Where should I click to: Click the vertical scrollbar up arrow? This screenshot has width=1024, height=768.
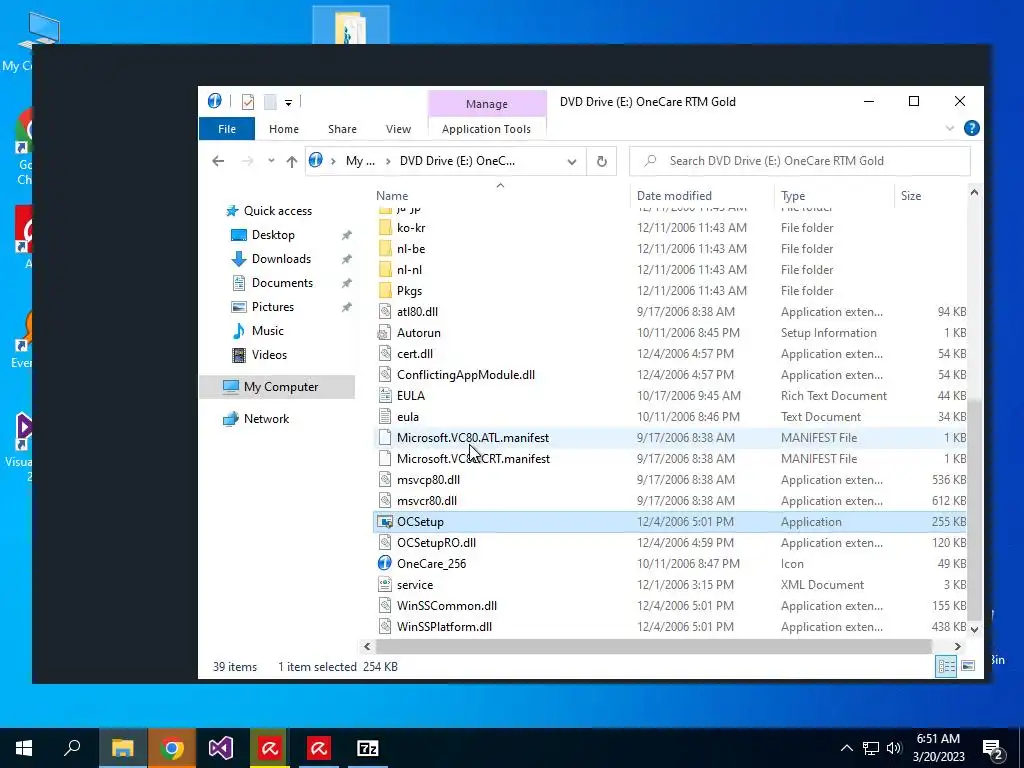(974, 192)
